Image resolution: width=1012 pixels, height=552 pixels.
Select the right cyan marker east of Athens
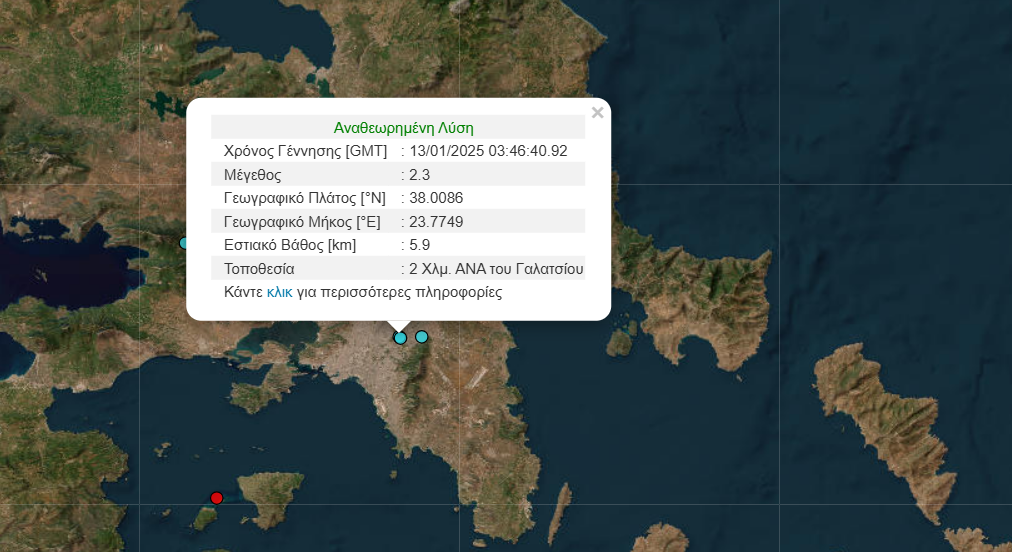[x=421, y=336]
